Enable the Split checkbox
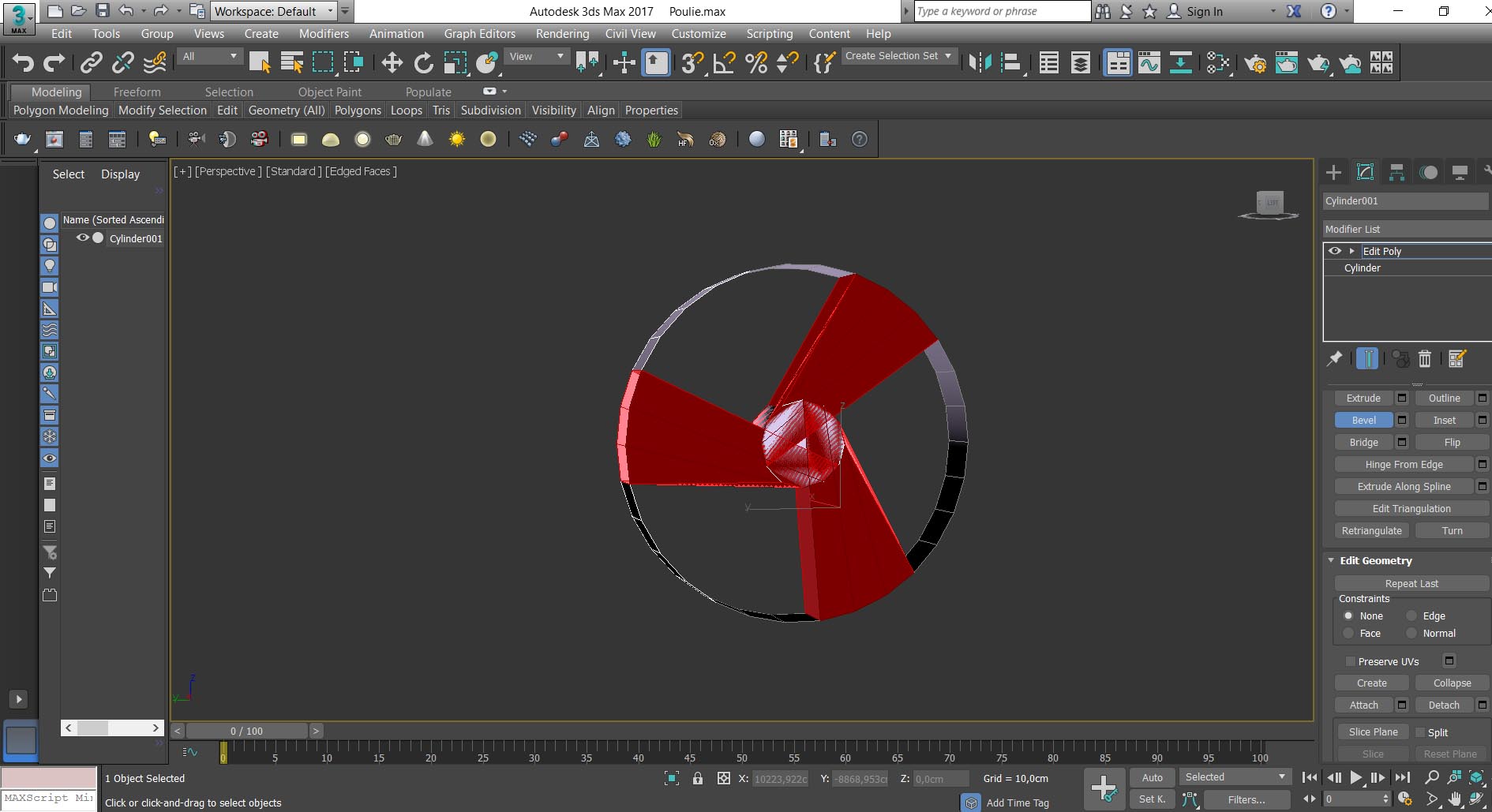The height and width of the screenshot is (812, 1492). [x=1420, y=732]
